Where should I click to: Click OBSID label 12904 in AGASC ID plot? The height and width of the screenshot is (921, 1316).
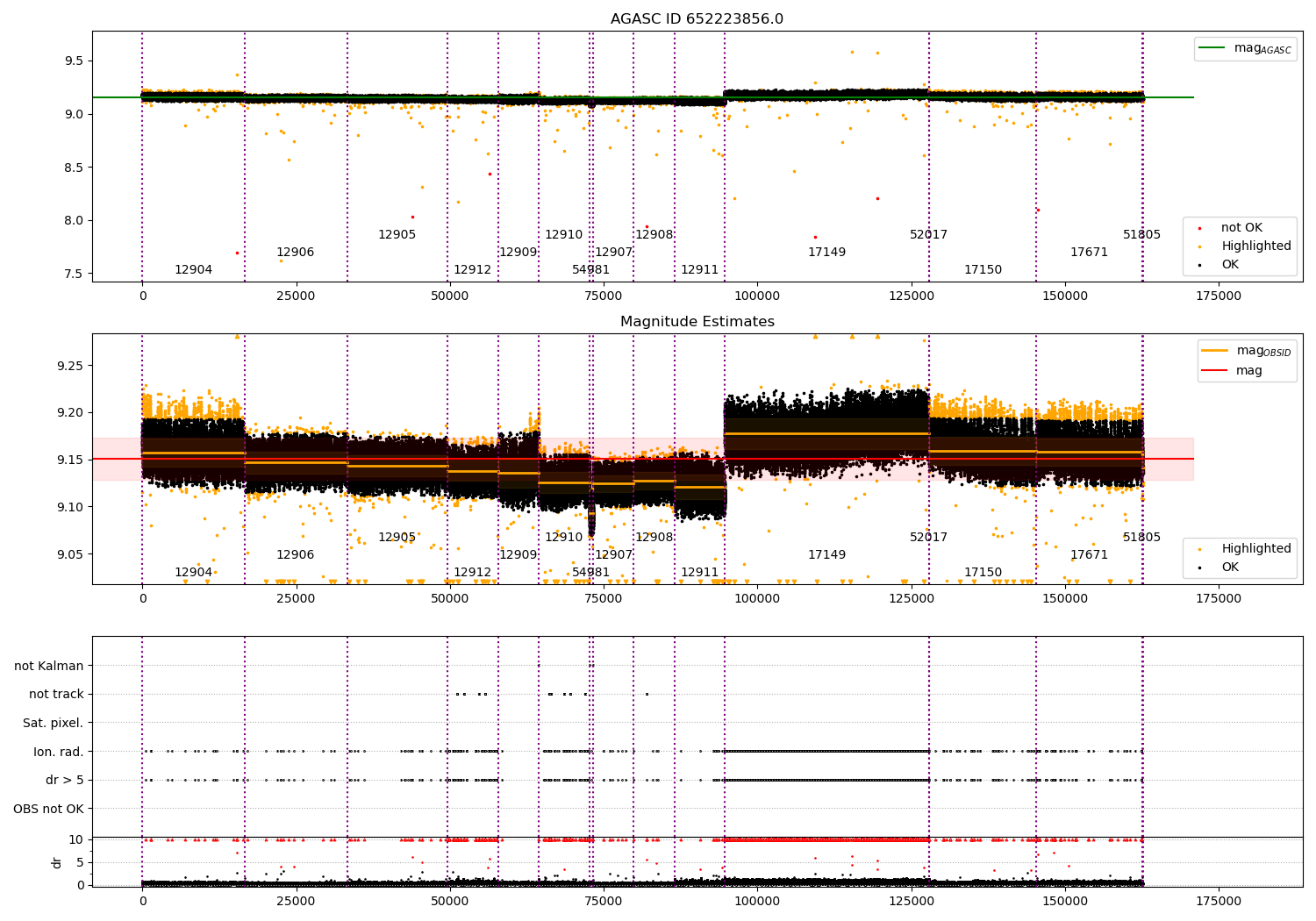(193, 270)
